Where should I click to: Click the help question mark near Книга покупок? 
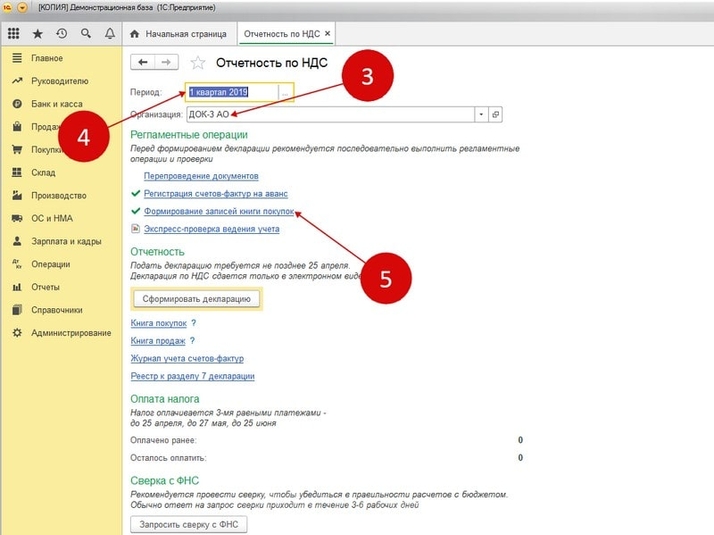(193, 323)
